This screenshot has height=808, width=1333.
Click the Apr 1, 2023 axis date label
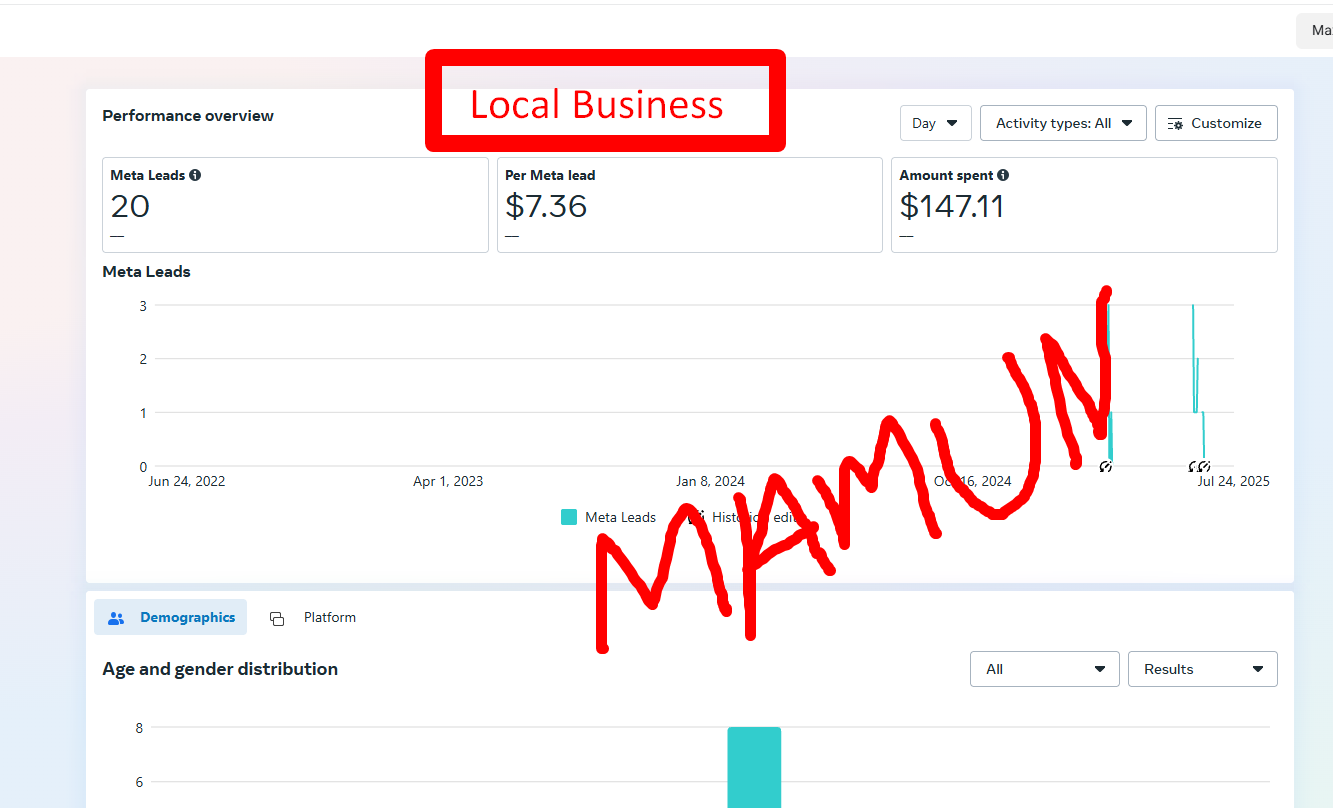point(448,481)
